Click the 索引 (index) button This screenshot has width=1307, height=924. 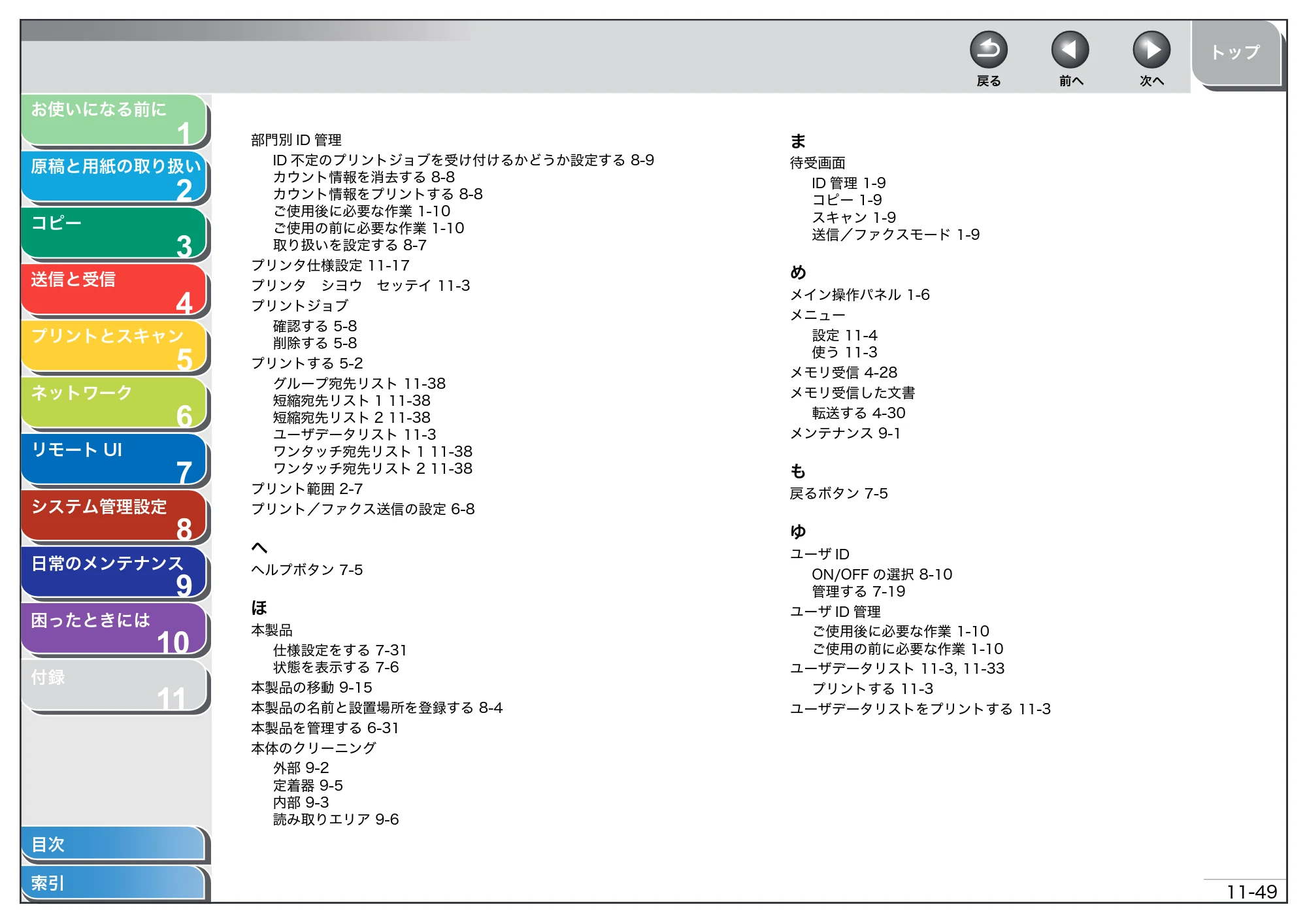pos(113,883)
